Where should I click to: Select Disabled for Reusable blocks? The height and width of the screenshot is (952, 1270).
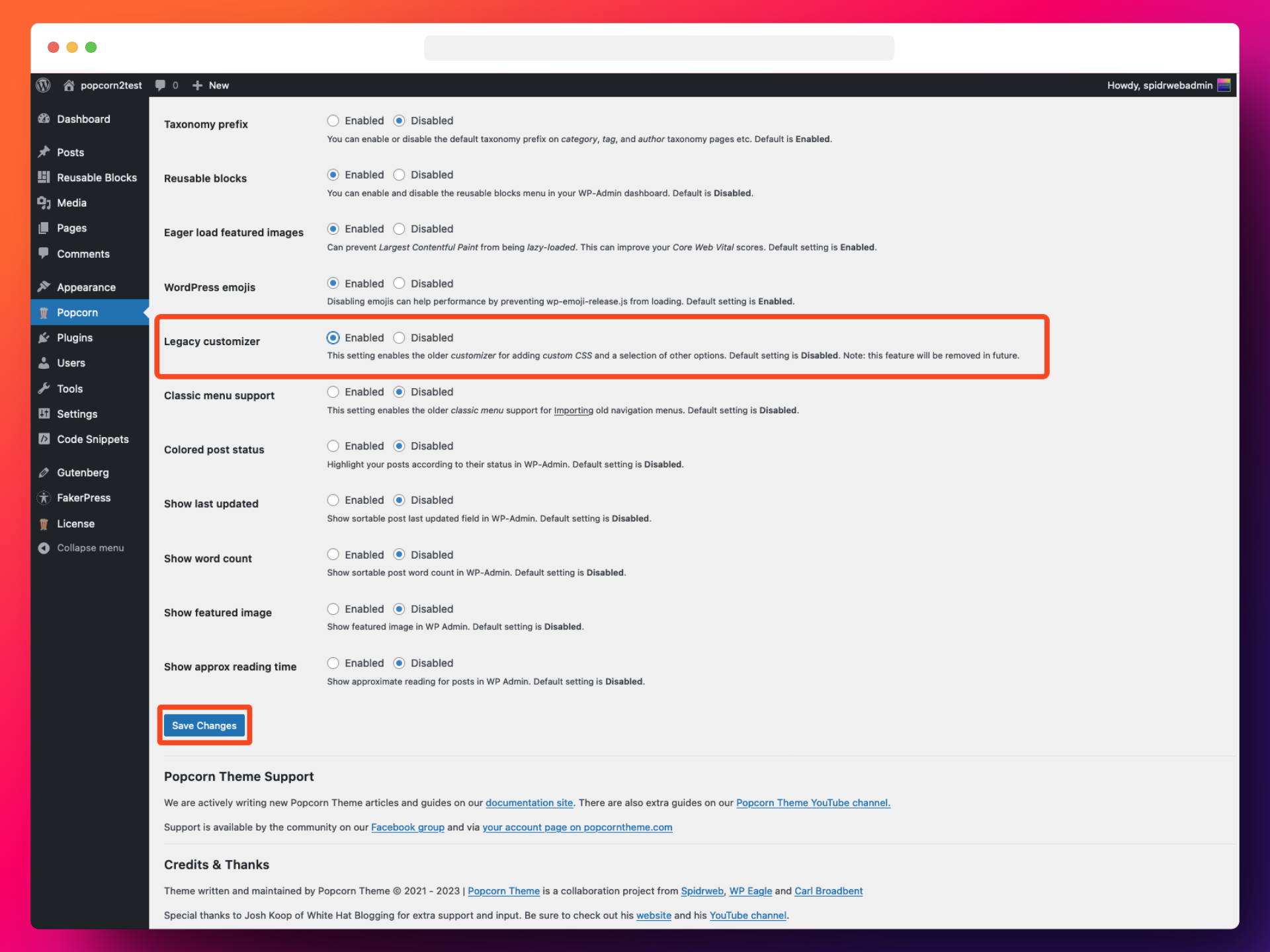click(399, 175)
